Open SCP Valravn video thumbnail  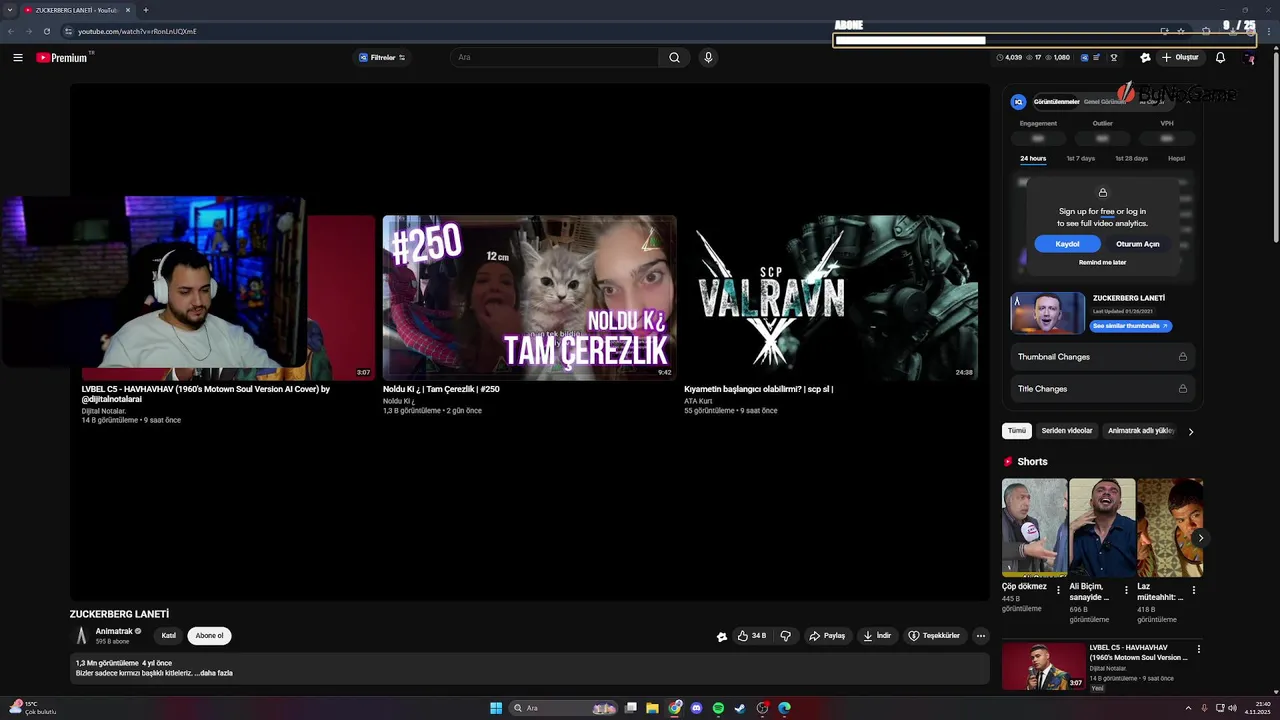click(830, 298)
